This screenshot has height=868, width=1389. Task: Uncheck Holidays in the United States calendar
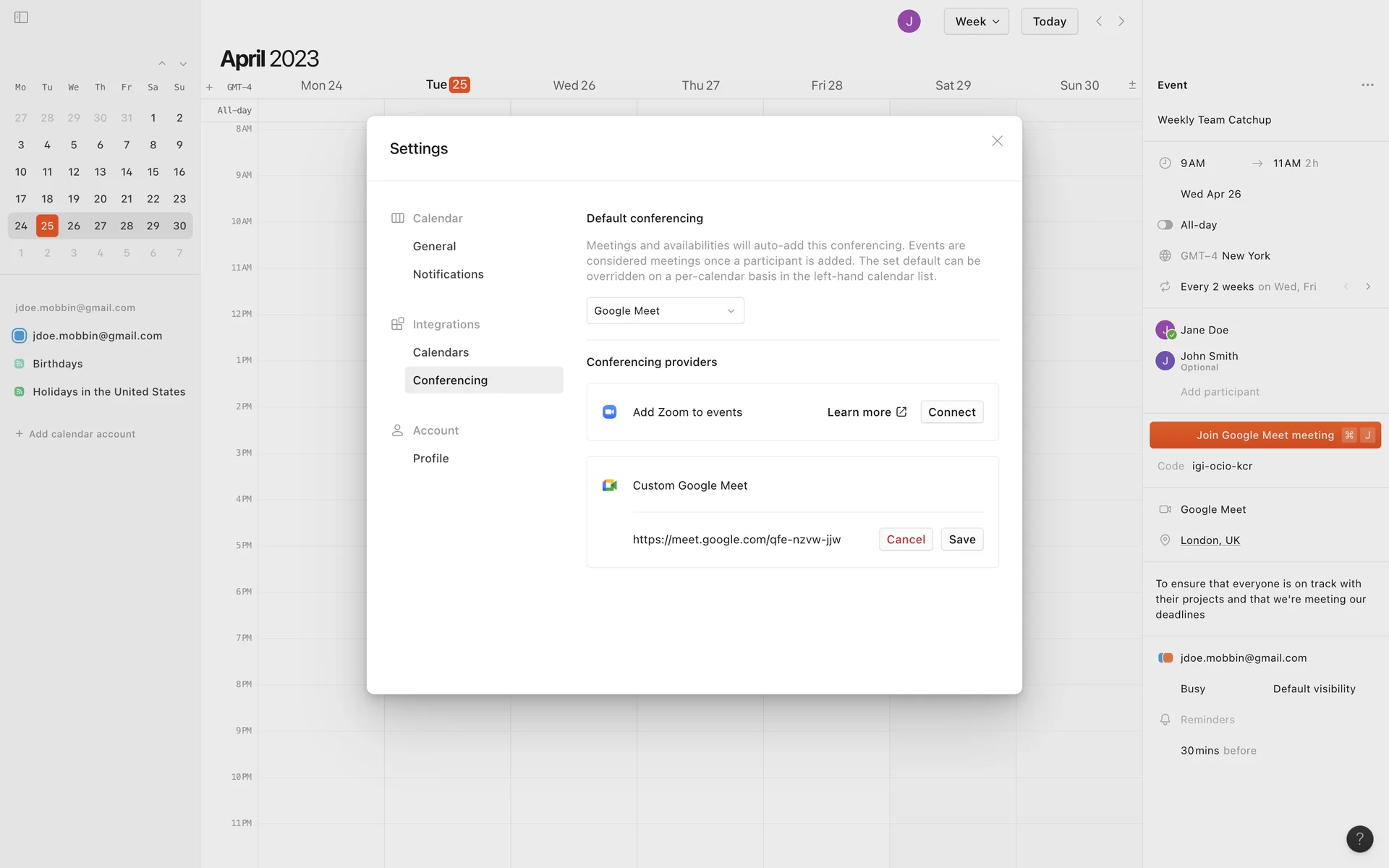[x=20, y=391]
